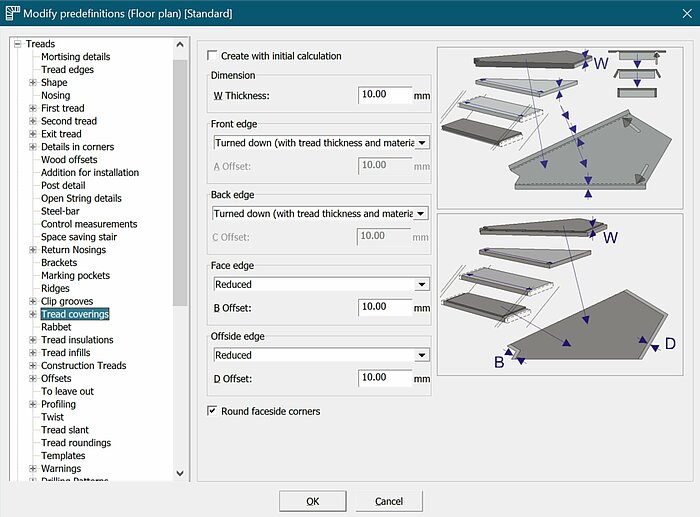Click the B Offset input field
The width and height of the screenshot is (700, 517).
point(385,307)
